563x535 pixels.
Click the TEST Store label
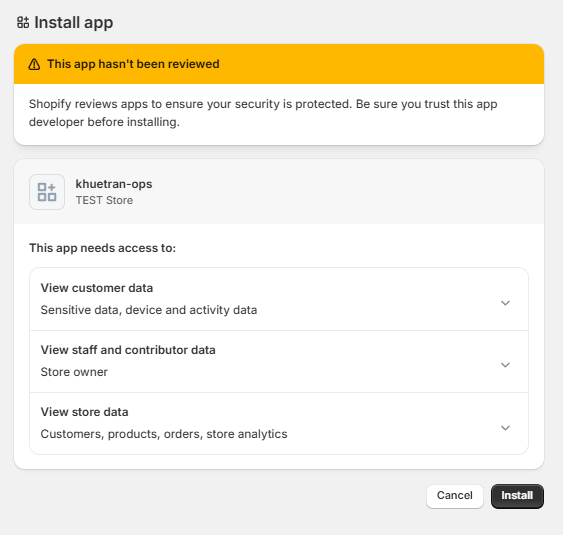(104, 200)
